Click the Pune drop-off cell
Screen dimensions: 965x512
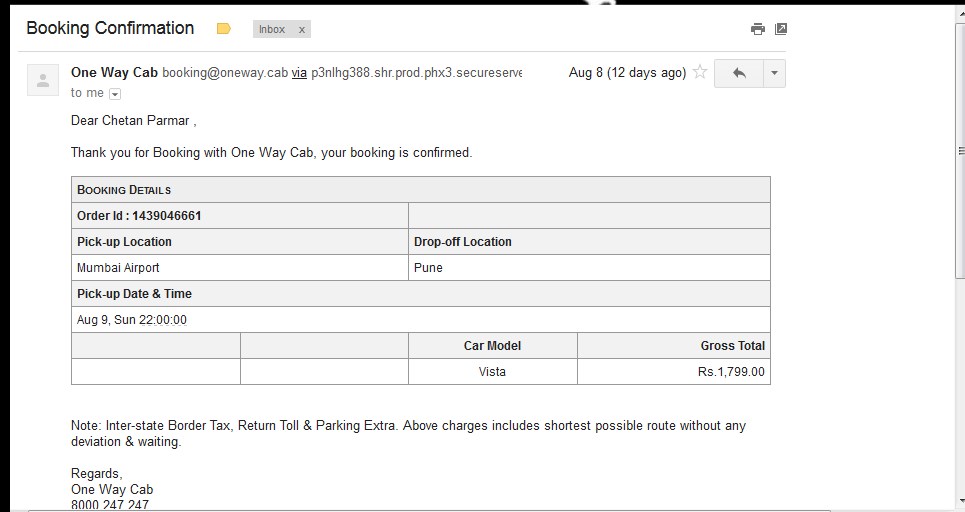click(589, 268)
